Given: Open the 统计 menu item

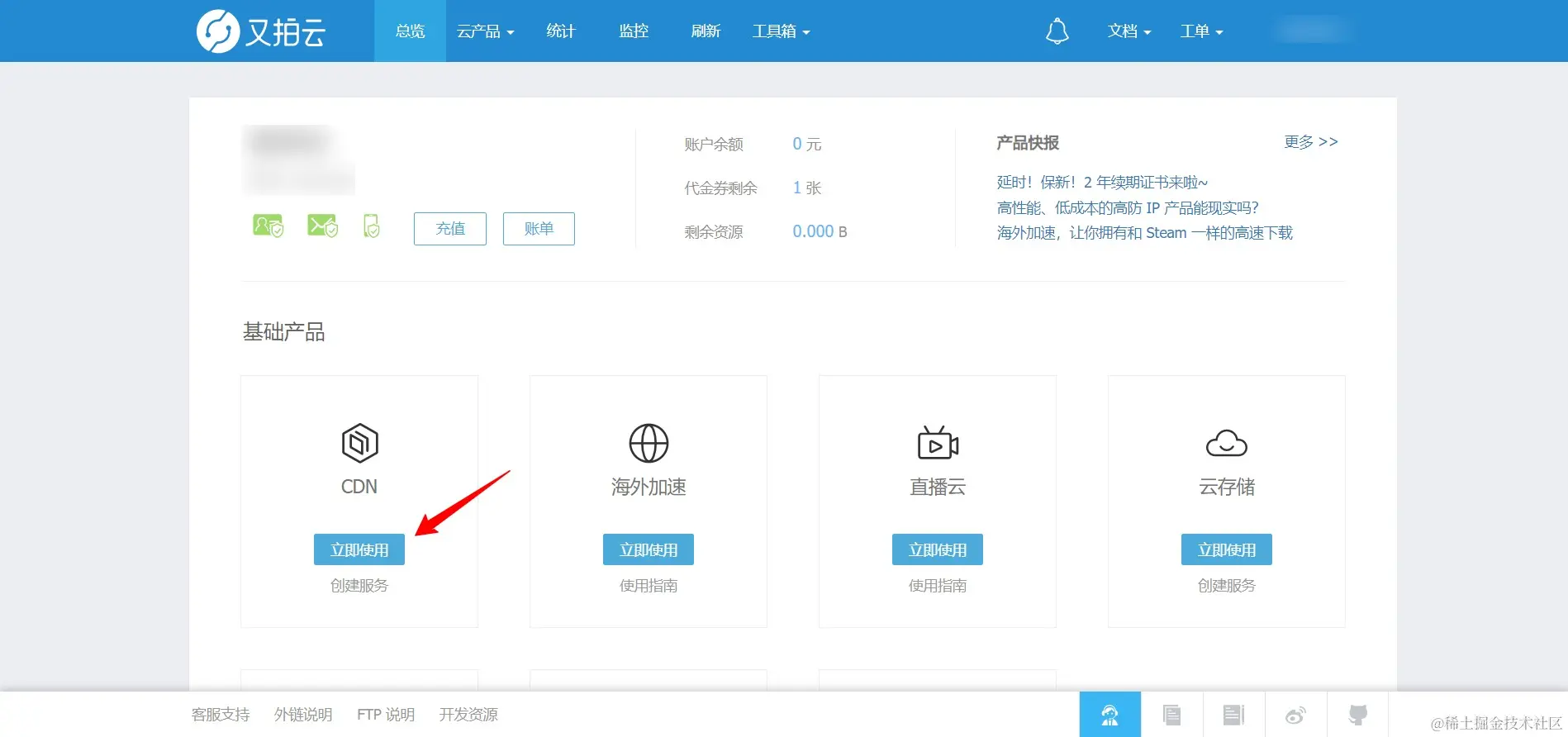Looking at the screenshot, I should [560, 31].
